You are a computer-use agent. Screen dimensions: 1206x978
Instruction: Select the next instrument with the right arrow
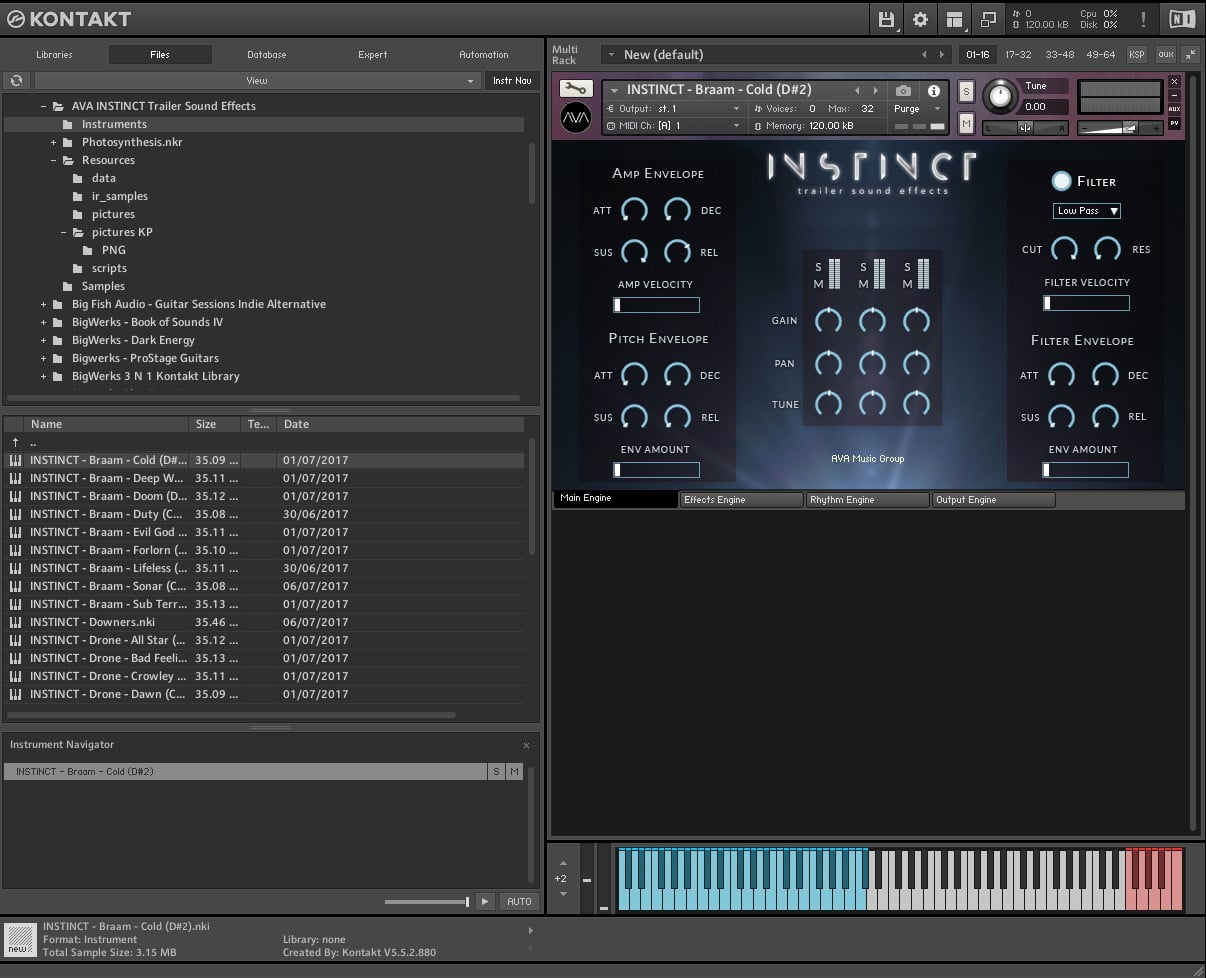876,91
